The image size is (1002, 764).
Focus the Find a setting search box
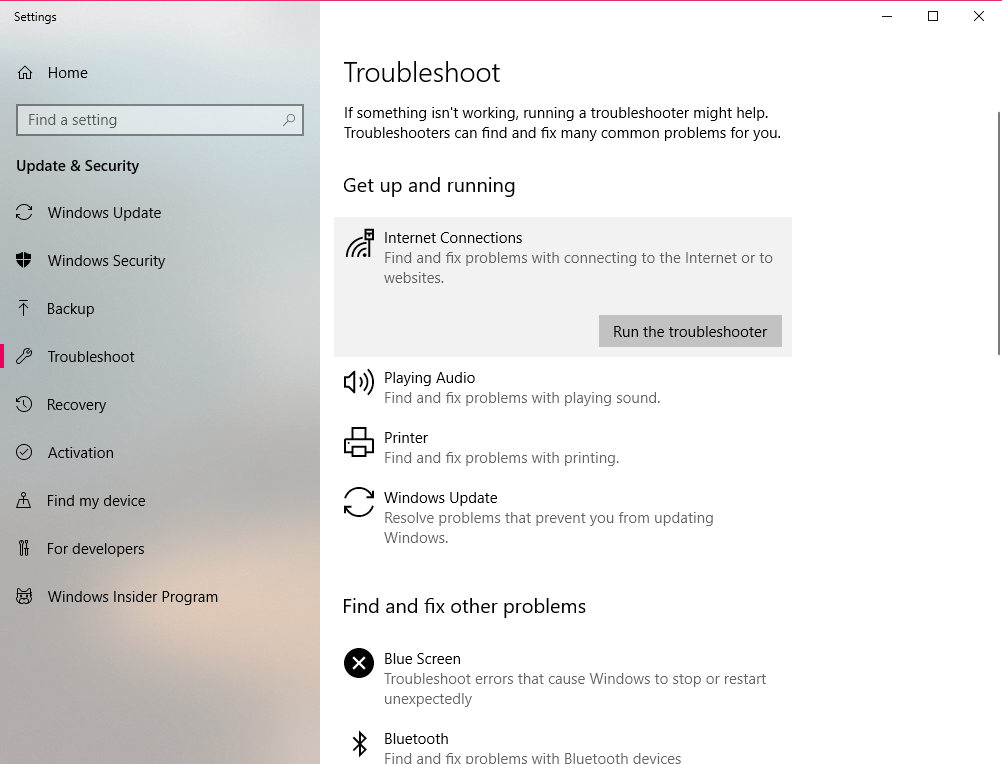160,120
